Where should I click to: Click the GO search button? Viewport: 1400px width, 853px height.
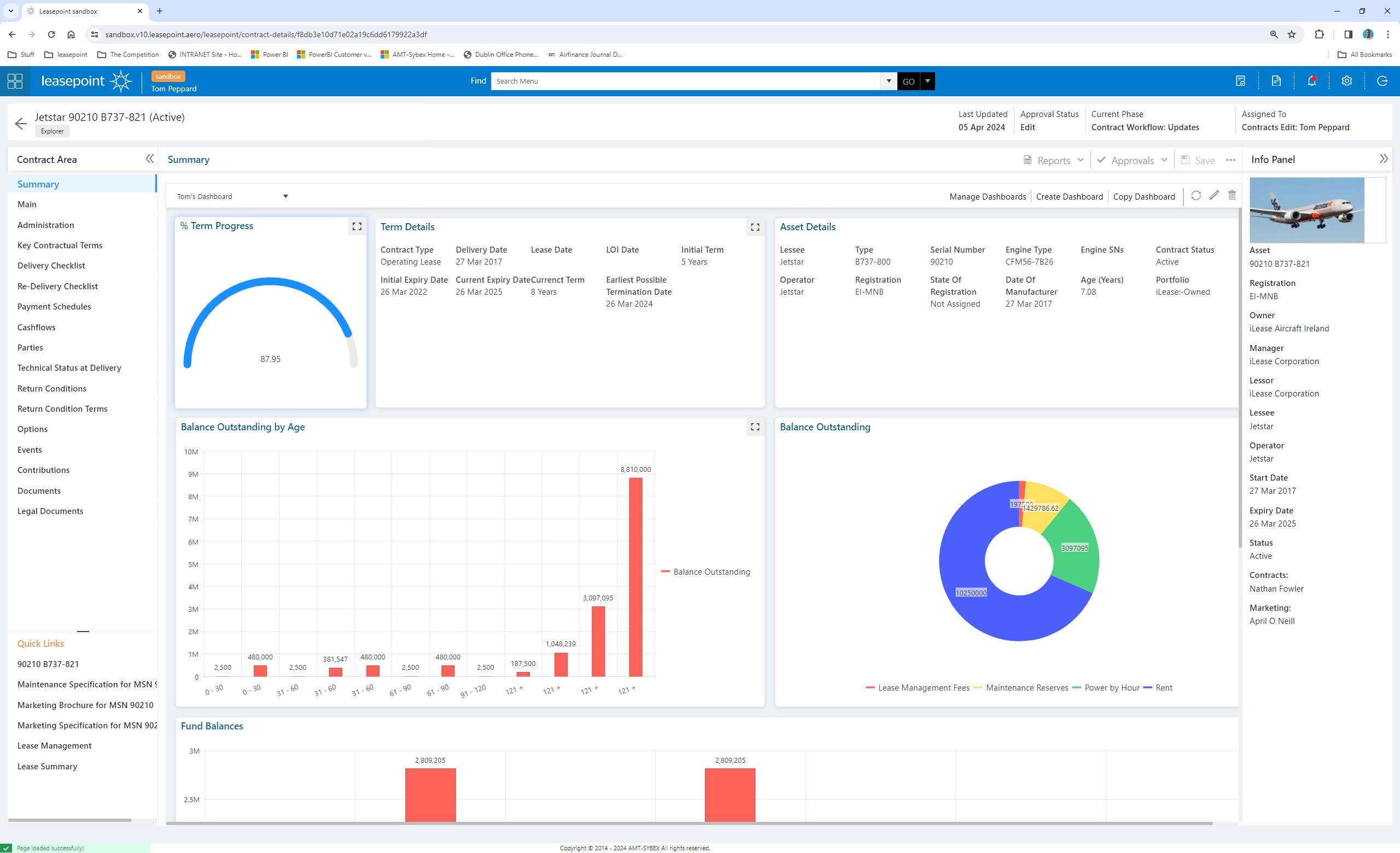(x=908, y=81)
